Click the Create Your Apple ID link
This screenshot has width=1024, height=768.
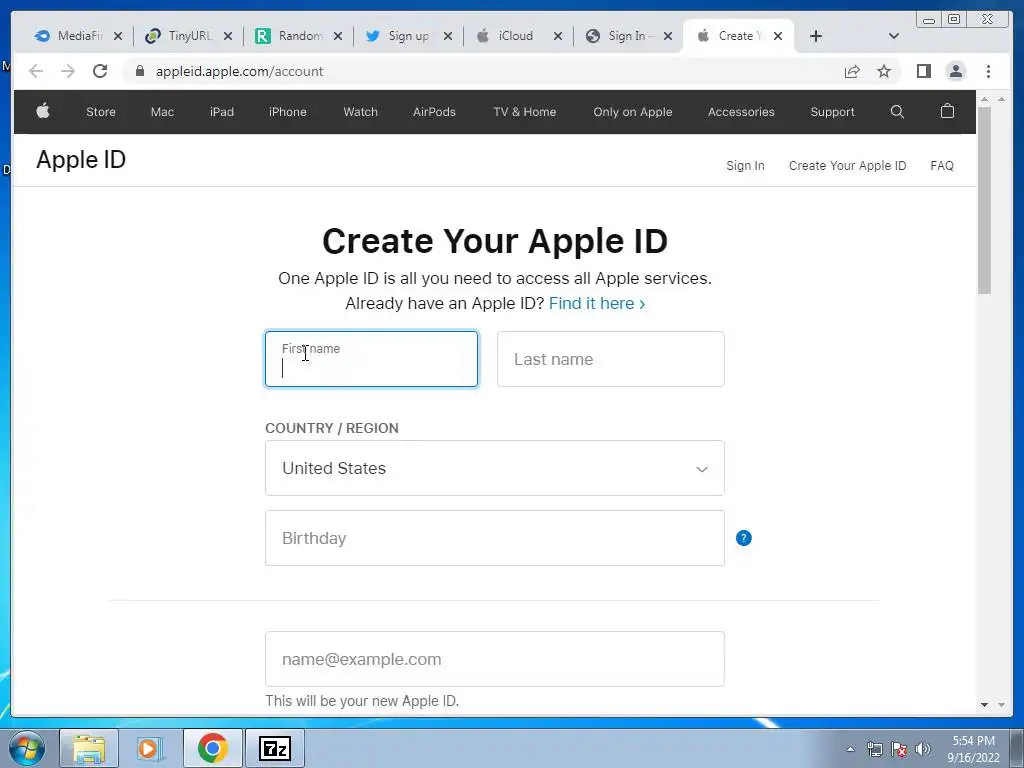(847, 166)
